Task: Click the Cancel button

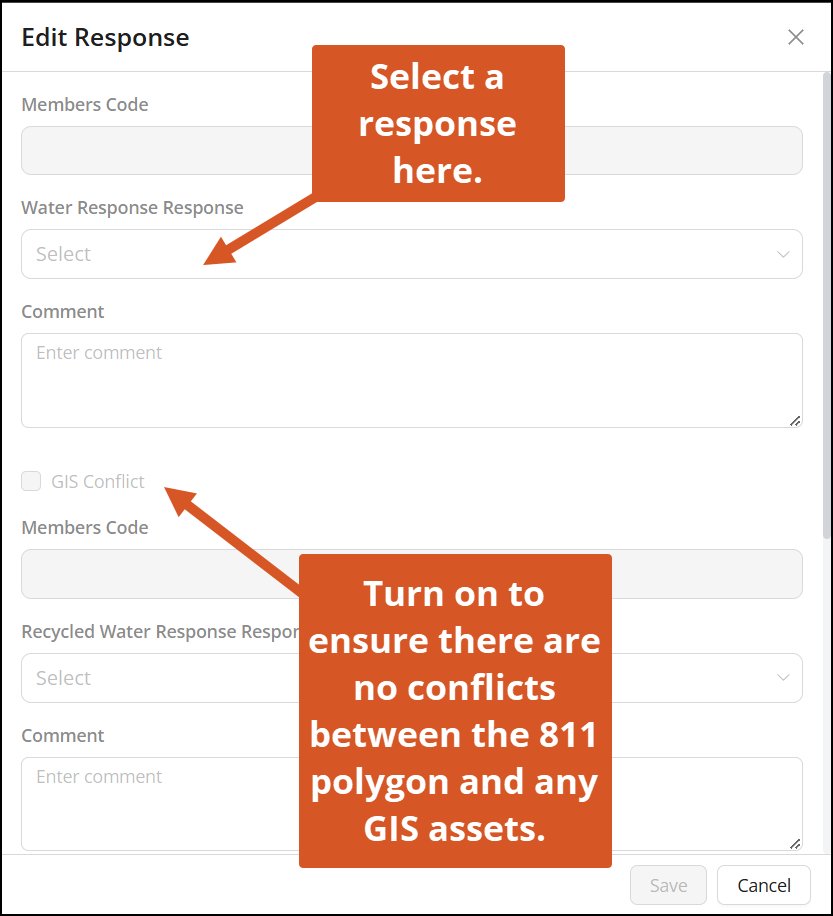Action: point(764,885)
